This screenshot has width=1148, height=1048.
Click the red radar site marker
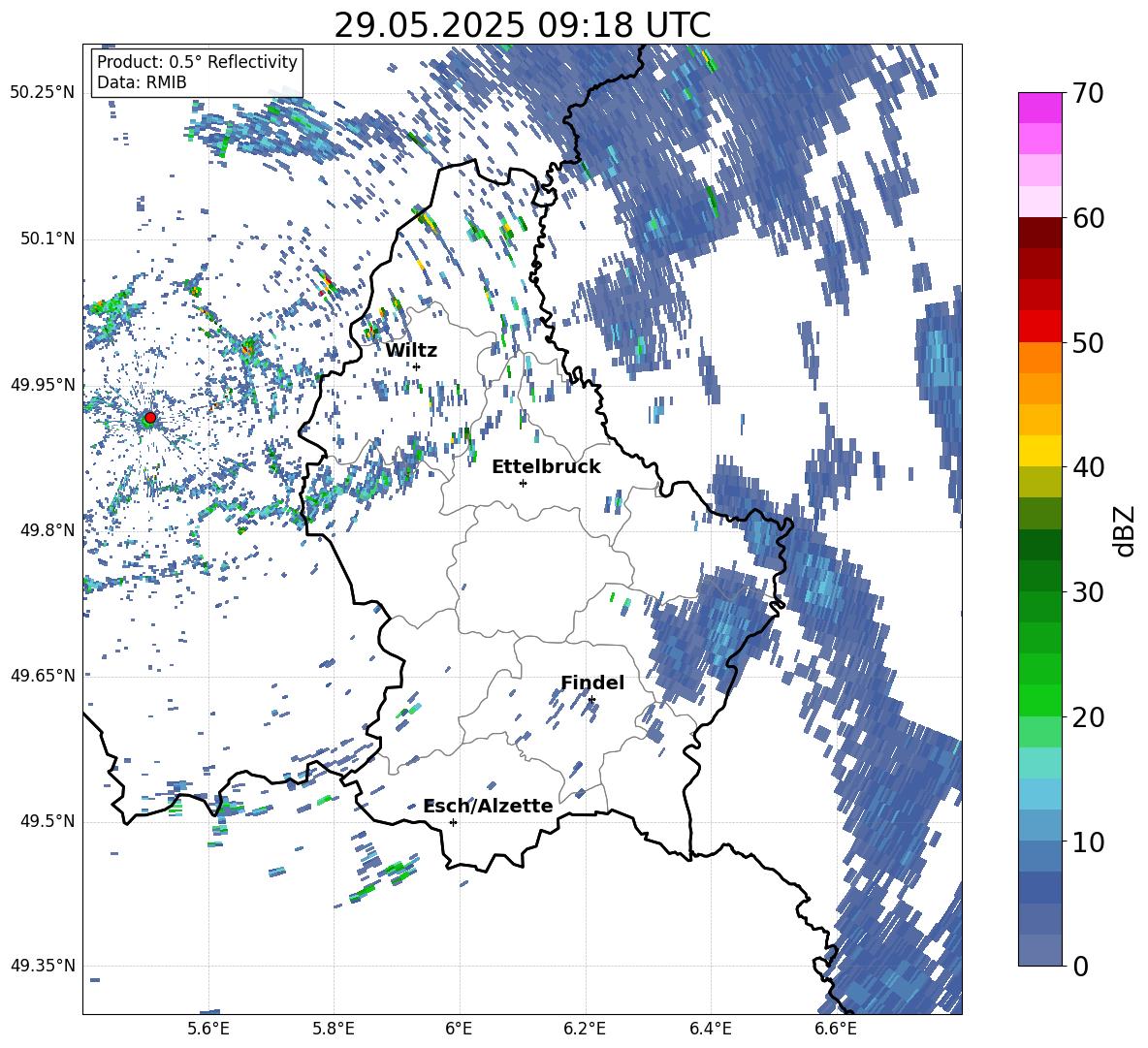(150, 418)
